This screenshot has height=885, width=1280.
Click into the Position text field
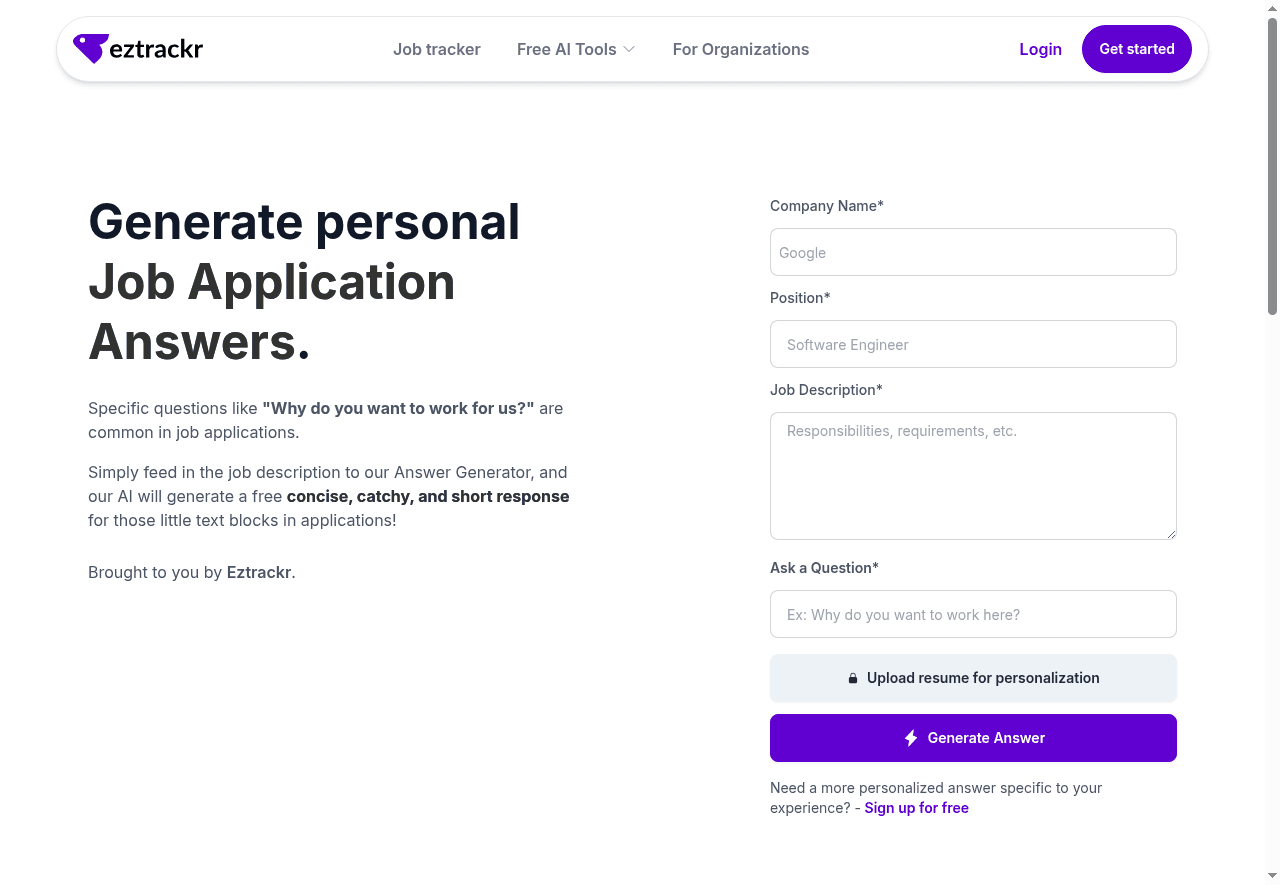(x=972, y=344)
